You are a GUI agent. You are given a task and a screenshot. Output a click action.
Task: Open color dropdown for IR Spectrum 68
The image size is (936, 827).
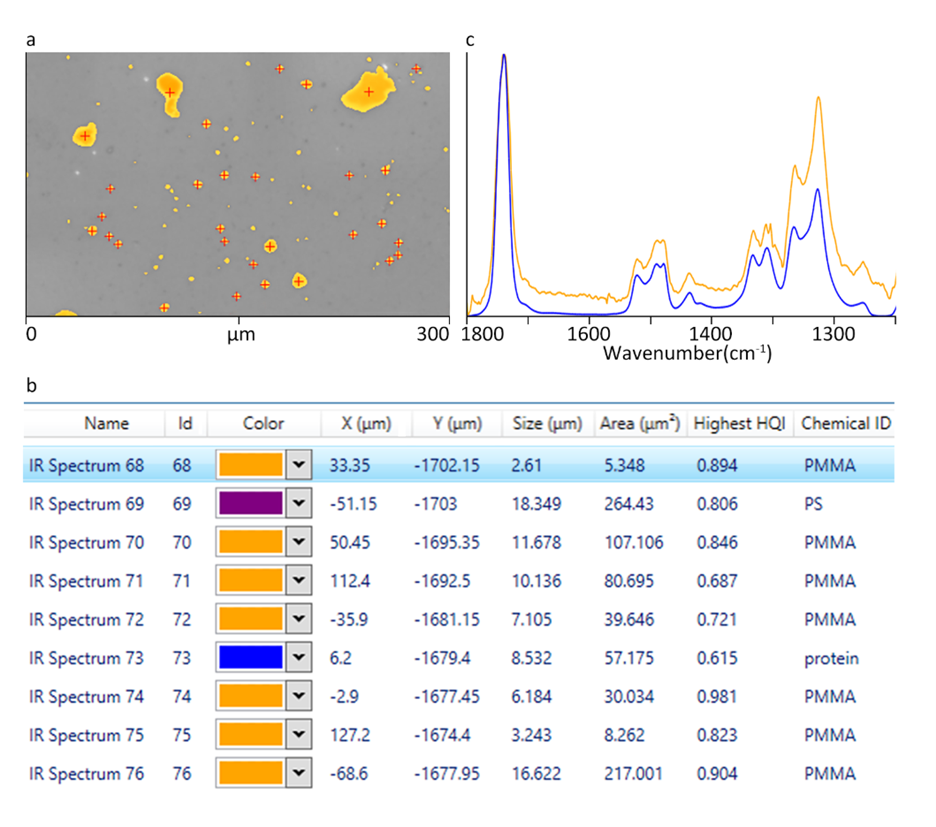(297, 465)
